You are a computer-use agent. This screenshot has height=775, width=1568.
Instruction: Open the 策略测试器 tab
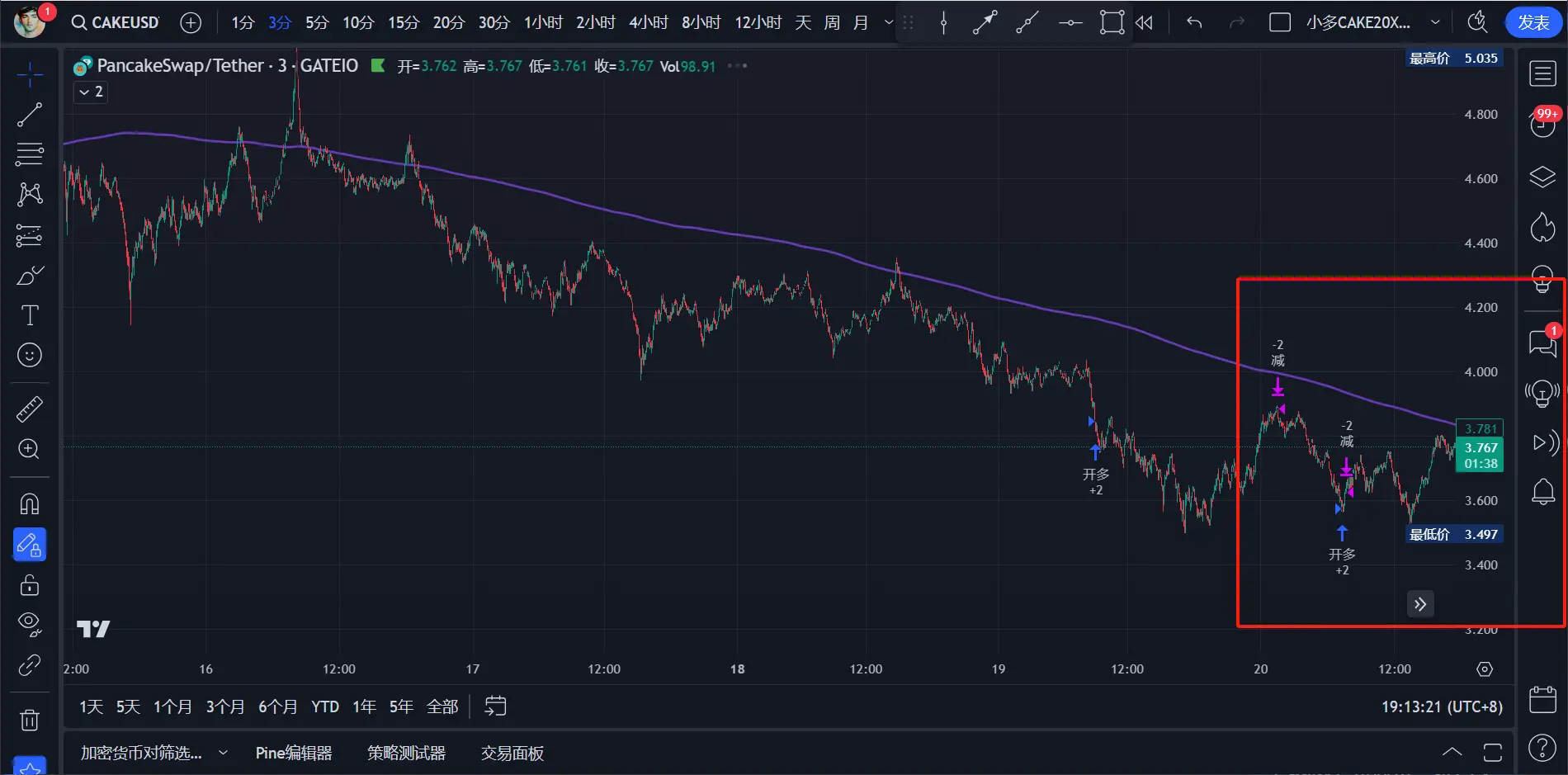point(406,753)
